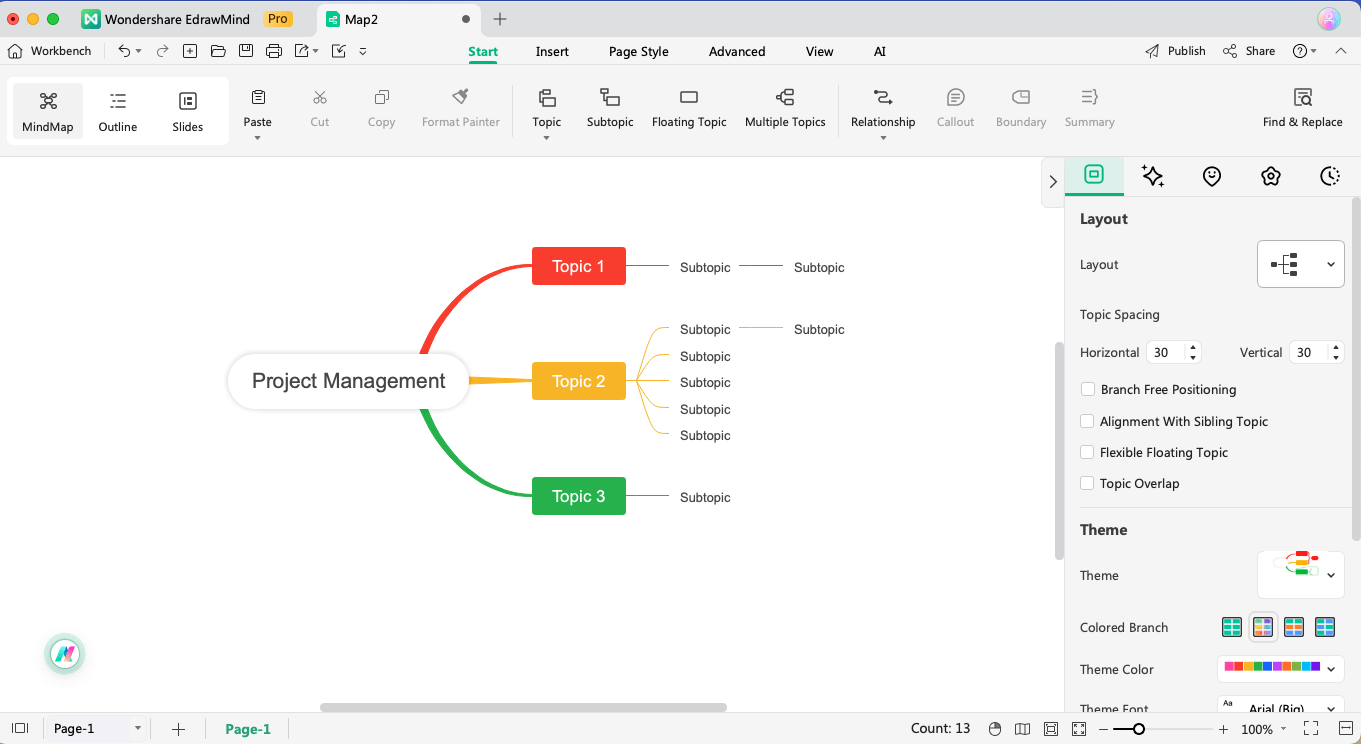The image size is (1361, 744).
Task: Open the clipart flower panel tab
Action: pyautogui.click(x=1271, y=176)
